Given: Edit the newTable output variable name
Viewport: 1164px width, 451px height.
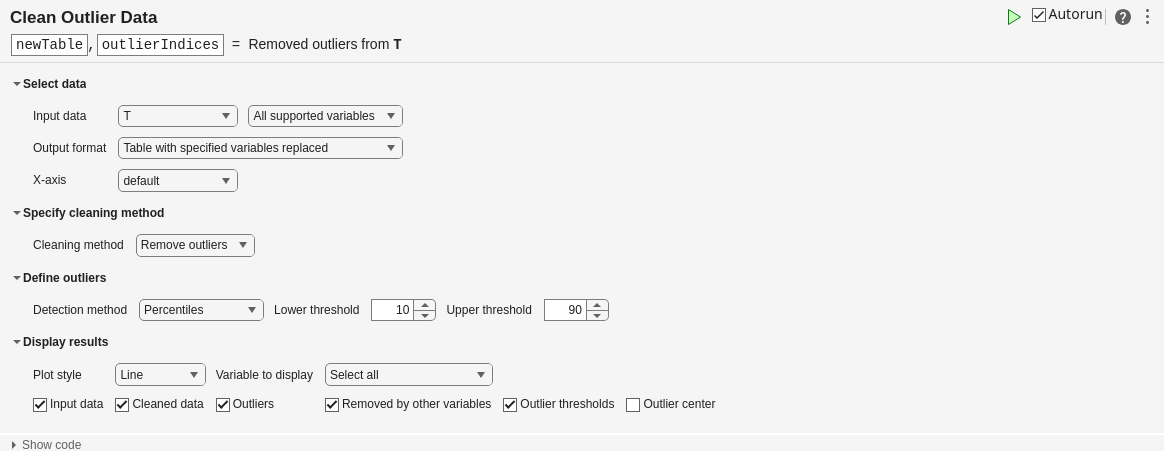Looking at the screenshot, I should point(50,45).
